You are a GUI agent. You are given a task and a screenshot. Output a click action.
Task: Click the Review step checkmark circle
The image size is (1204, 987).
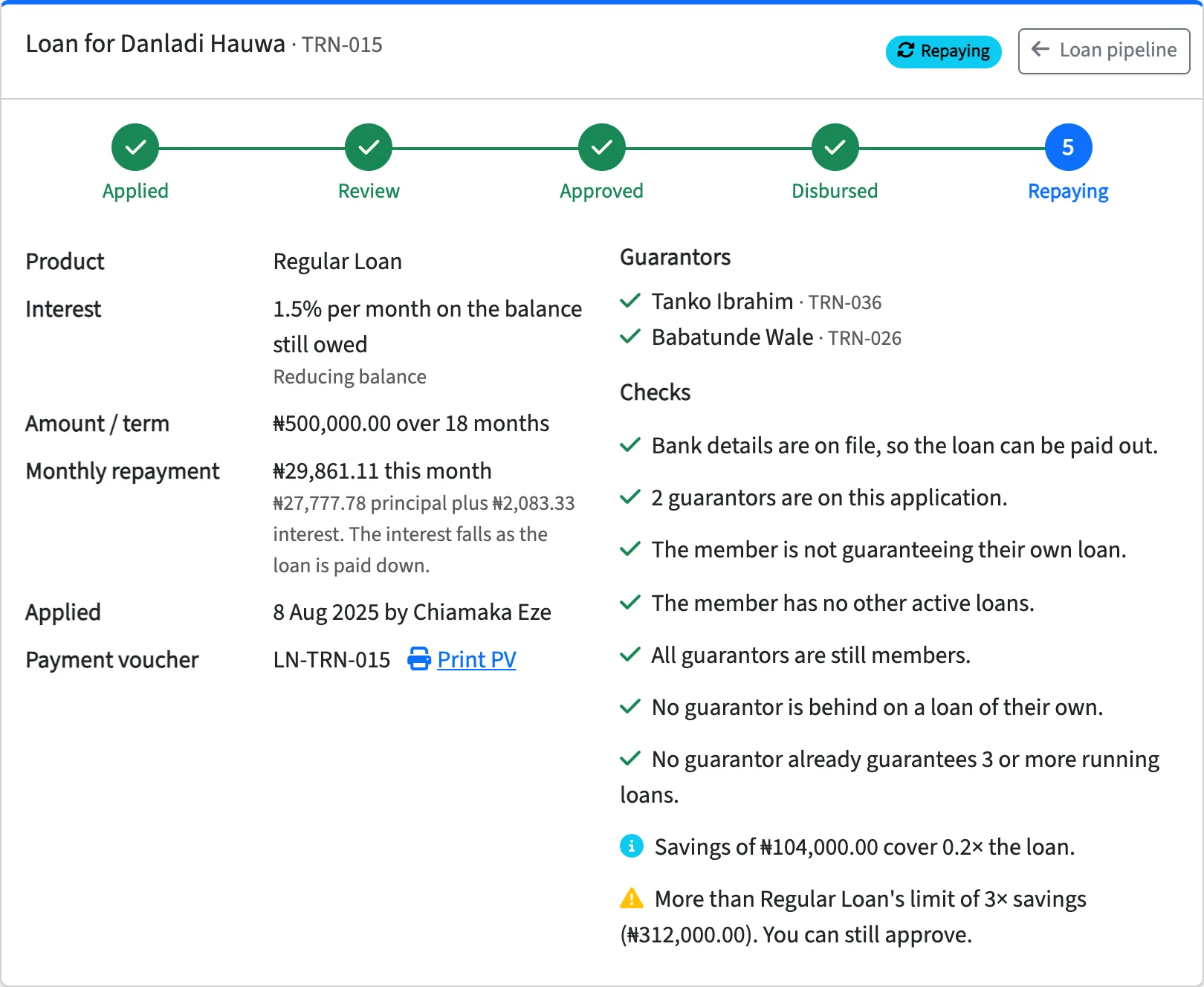(369, 147)
